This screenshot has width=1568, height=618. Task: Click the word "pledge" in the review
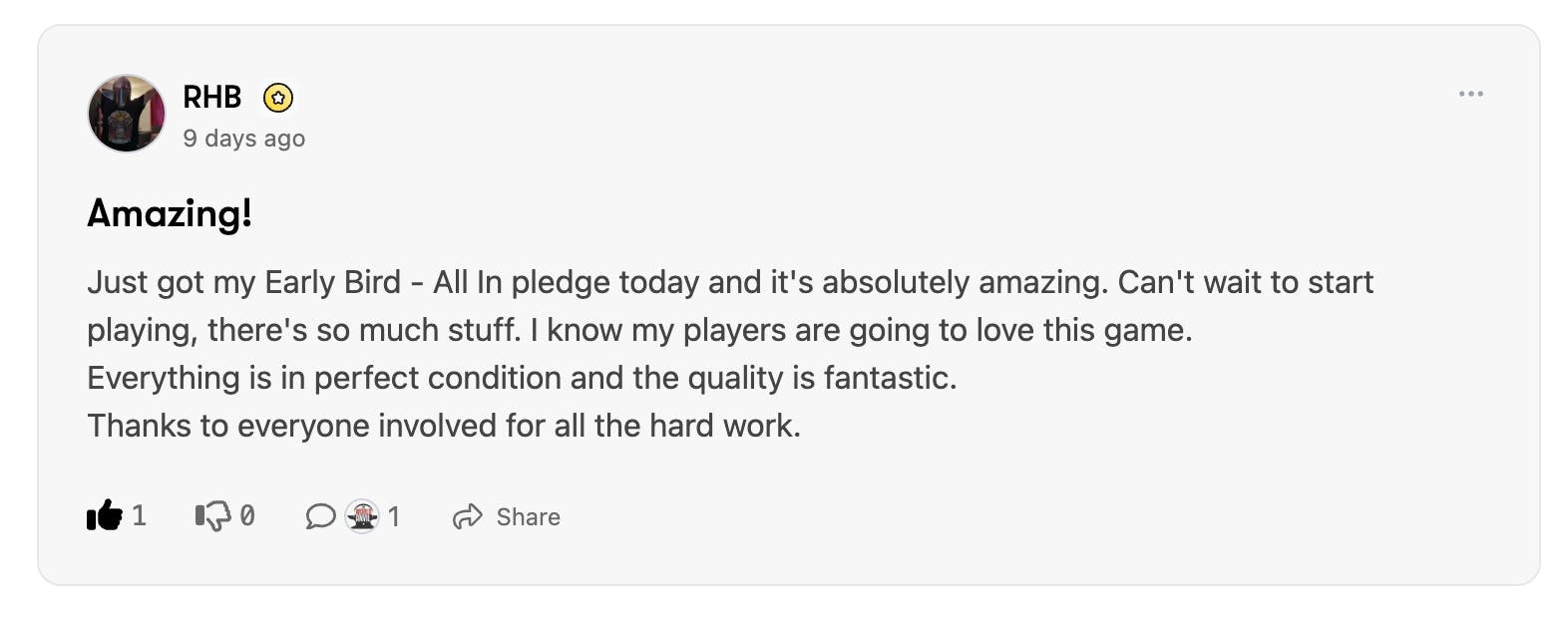pyautogui.click(x=560, y=283)
